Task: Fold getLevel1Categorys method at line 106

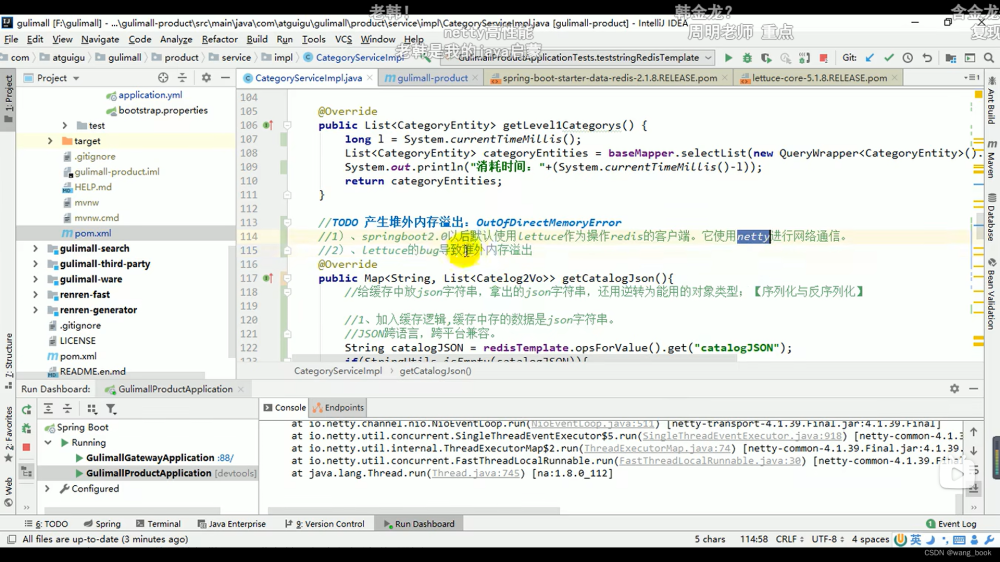Action: click(288, 125)
